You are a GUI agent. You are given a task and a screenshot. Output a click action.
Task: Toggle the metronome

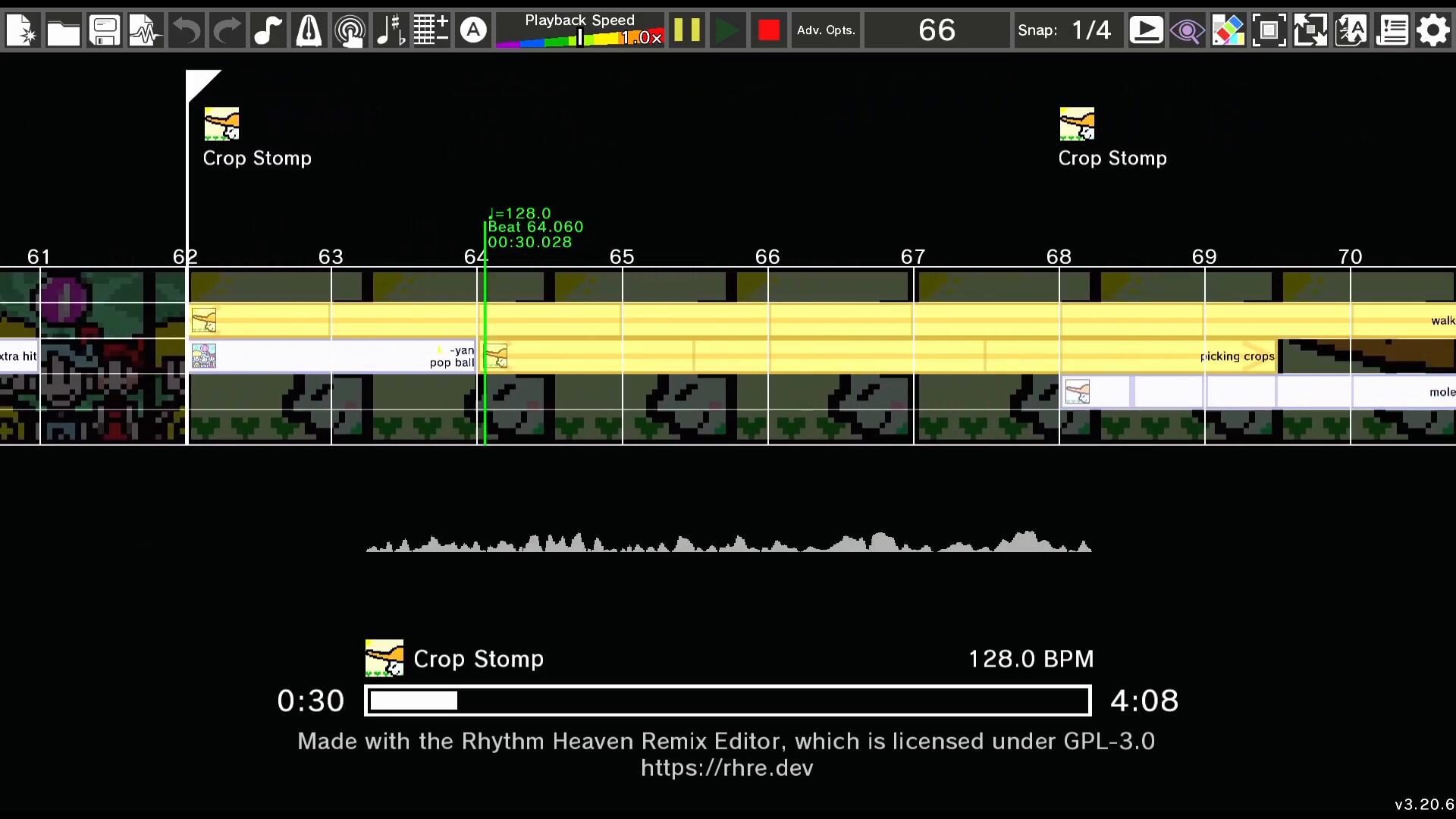pyautogui.click(x=309, y=31)
